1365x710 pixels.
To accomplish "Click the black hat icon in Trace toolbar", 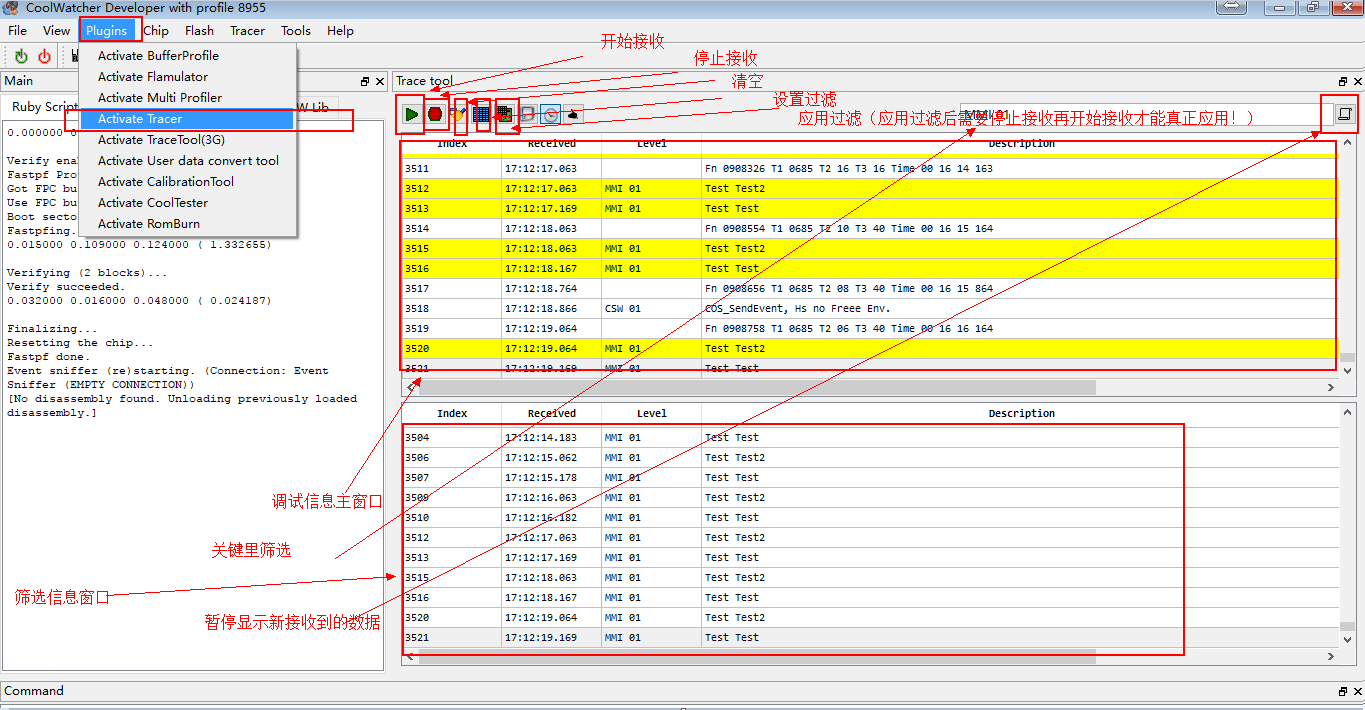I will point(574,114).
